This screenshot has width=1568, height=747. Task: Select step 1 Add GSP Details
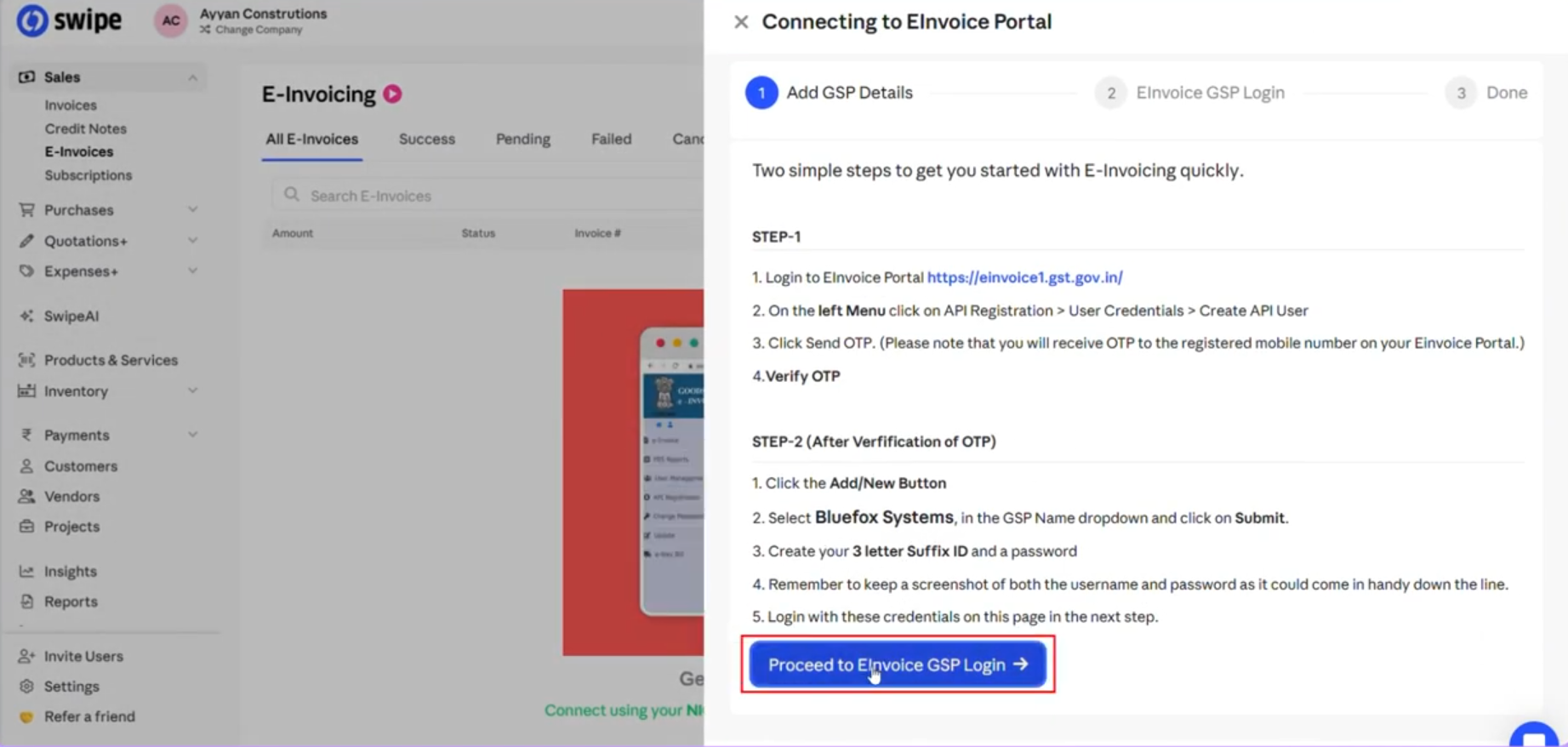tap(830, 93)
